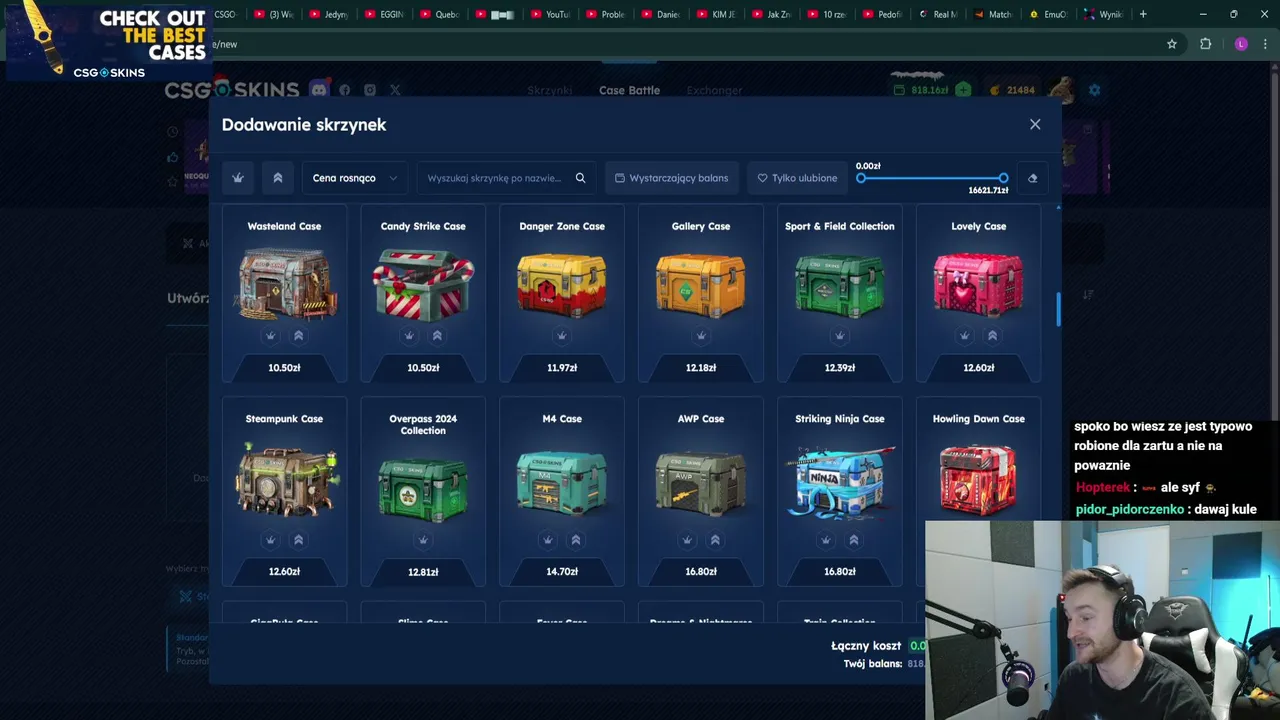Click the chevron icon under Lovely Case

(x=992, y=335)
